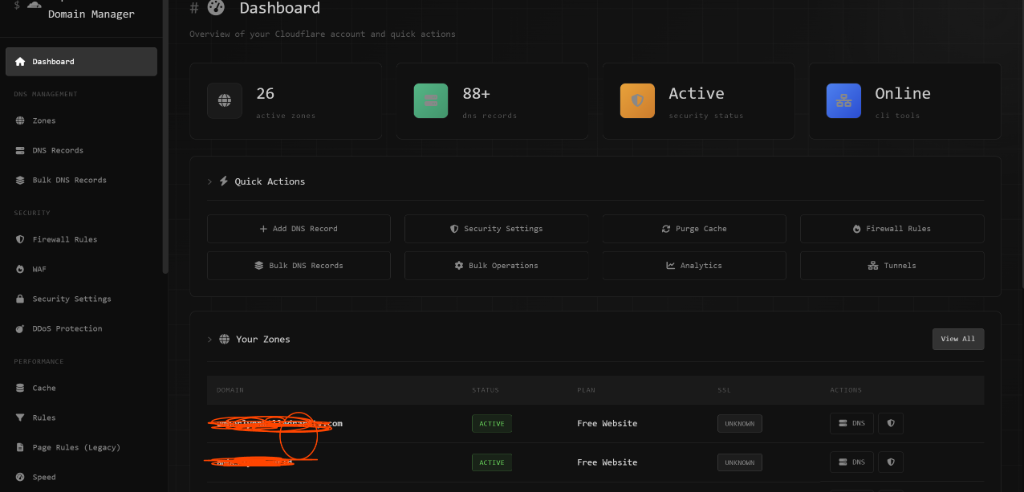The image size is (1024, 492).
Task: Open the Tunnels quick action
Action: tap(892, 266)
